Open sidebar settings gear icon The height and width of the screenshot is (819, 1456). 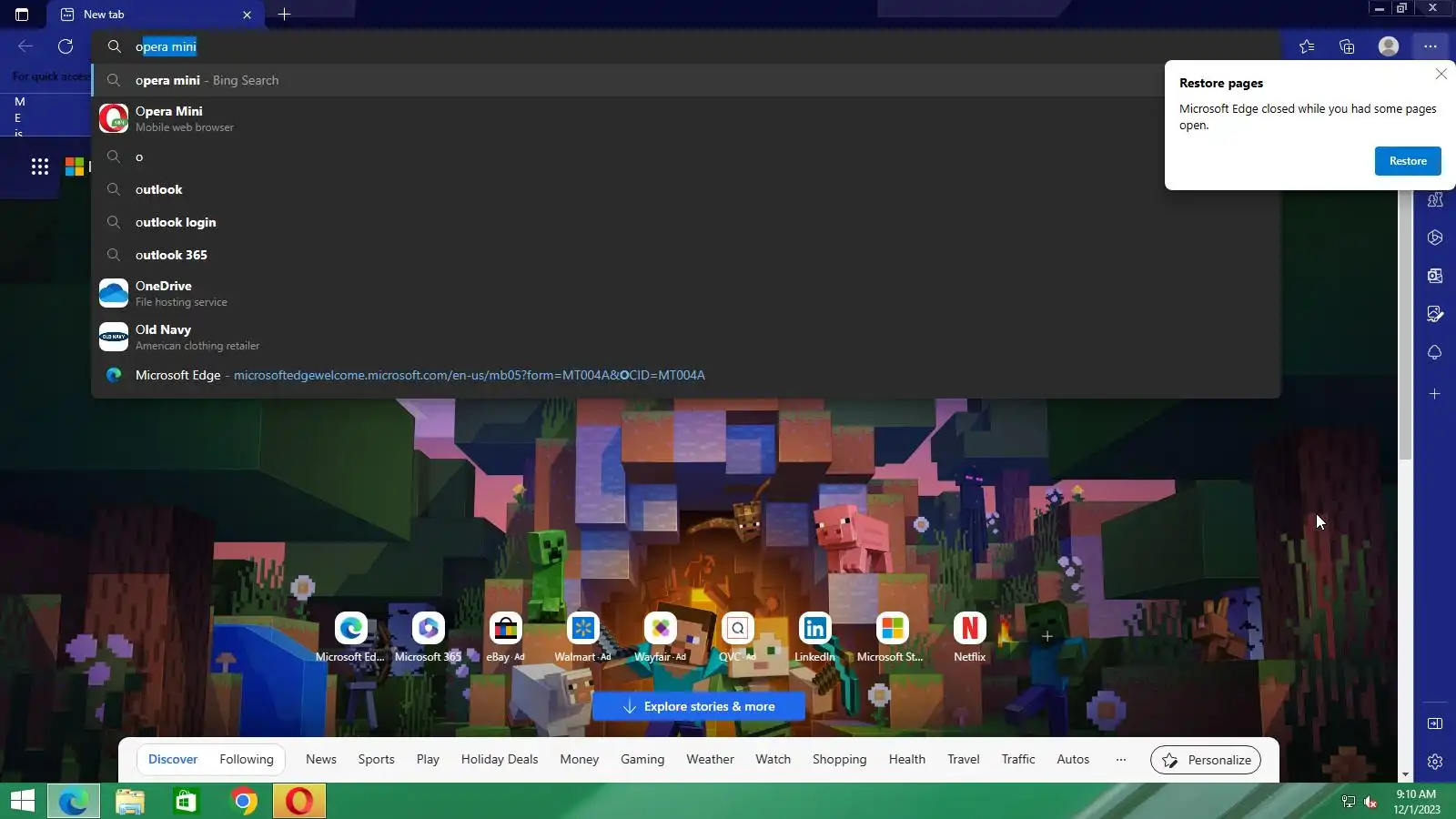point(1435,762)
